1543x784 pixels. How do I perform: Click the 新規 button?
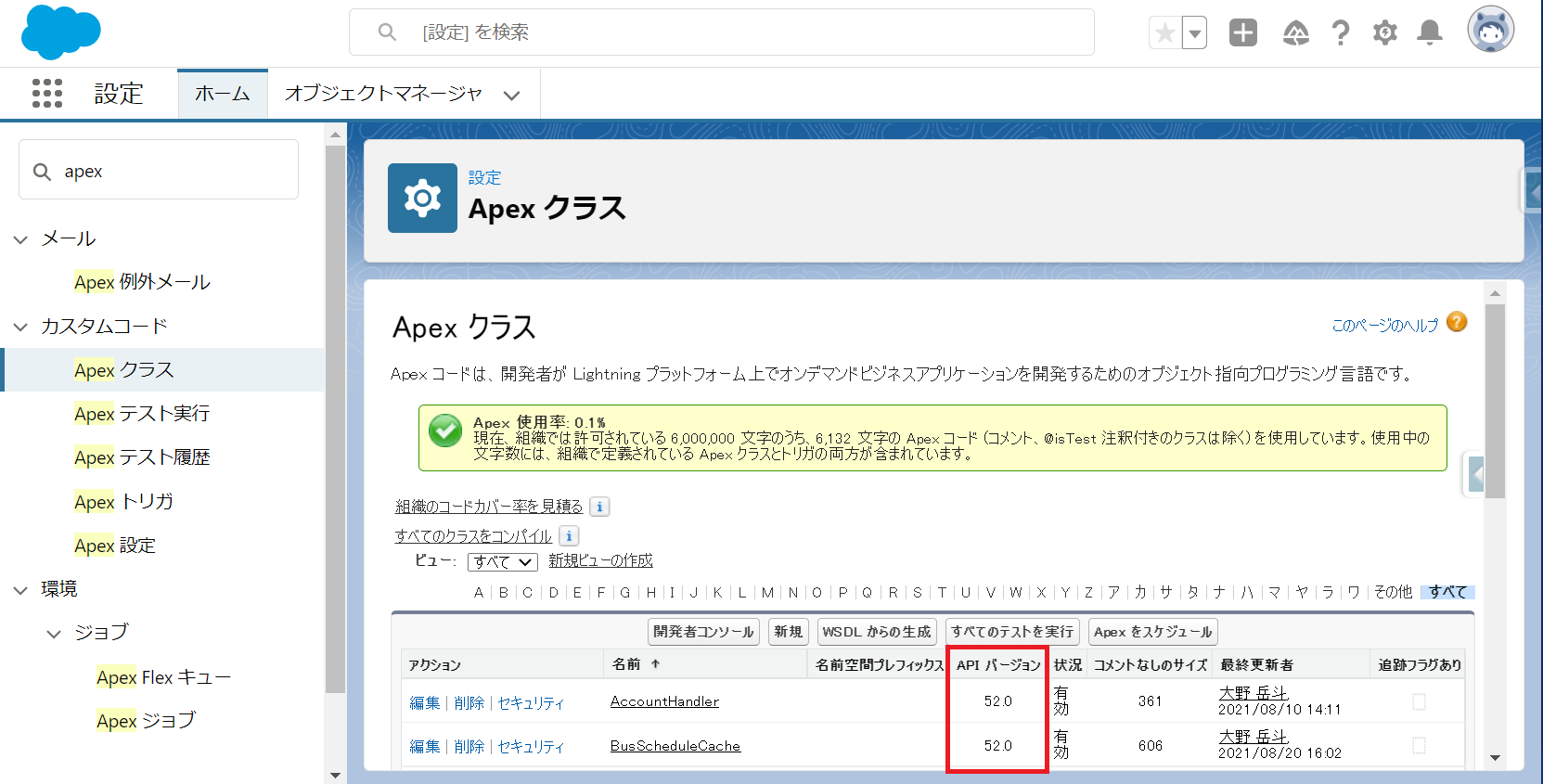click(788, 632)
